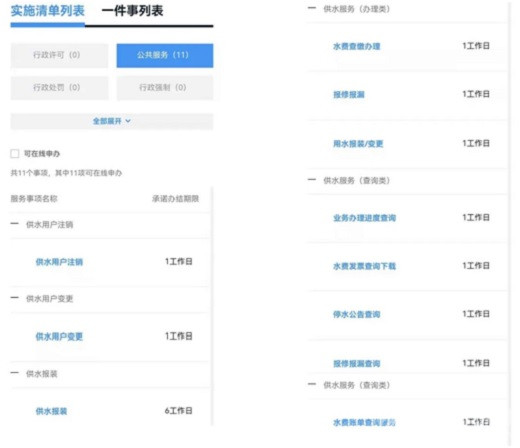
Task: Open the 水费发票查询下载 link
Action: [364, 266]
